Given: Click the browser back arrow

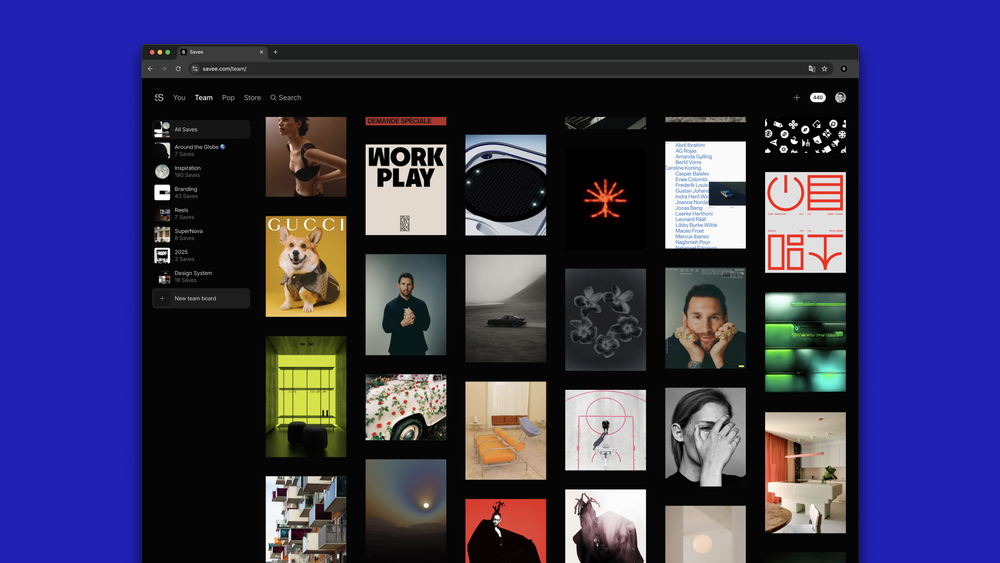Looking at the screenshot, I should click(x=150, y=69).
